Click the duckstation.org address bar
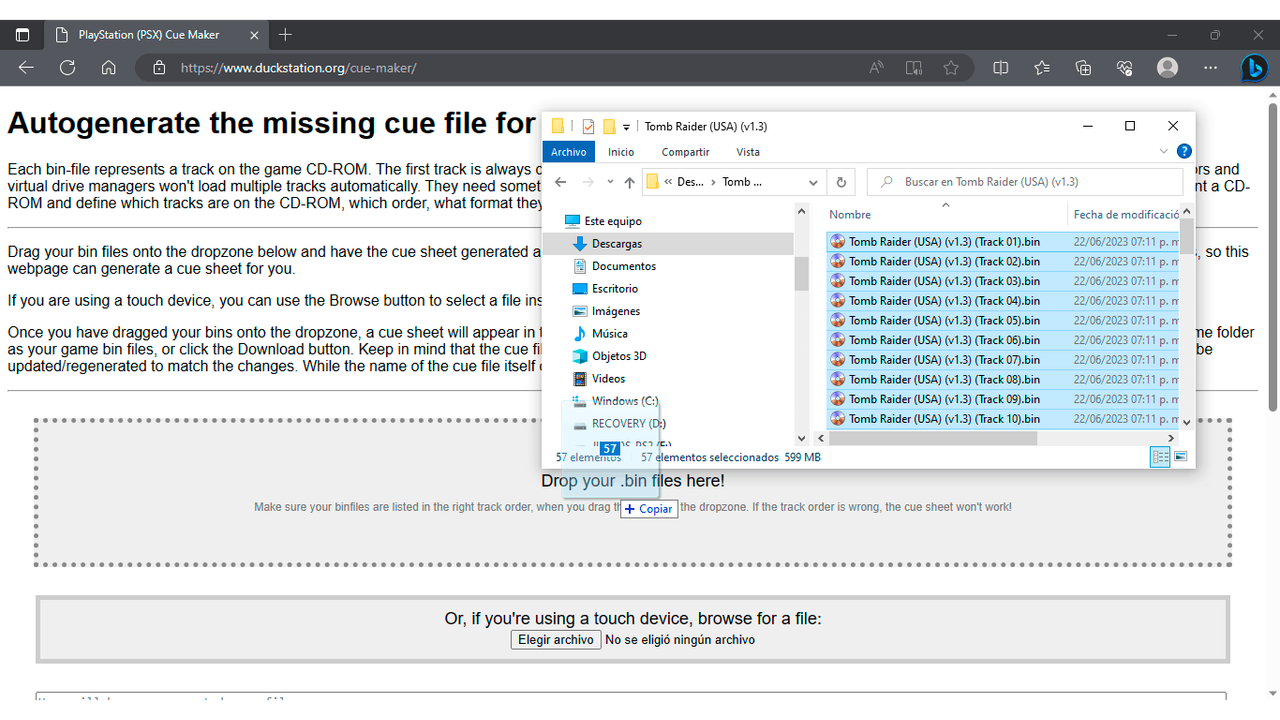The height and width of the screenshot is (720, 1280). pyautogui.click(x=500, y=68)
